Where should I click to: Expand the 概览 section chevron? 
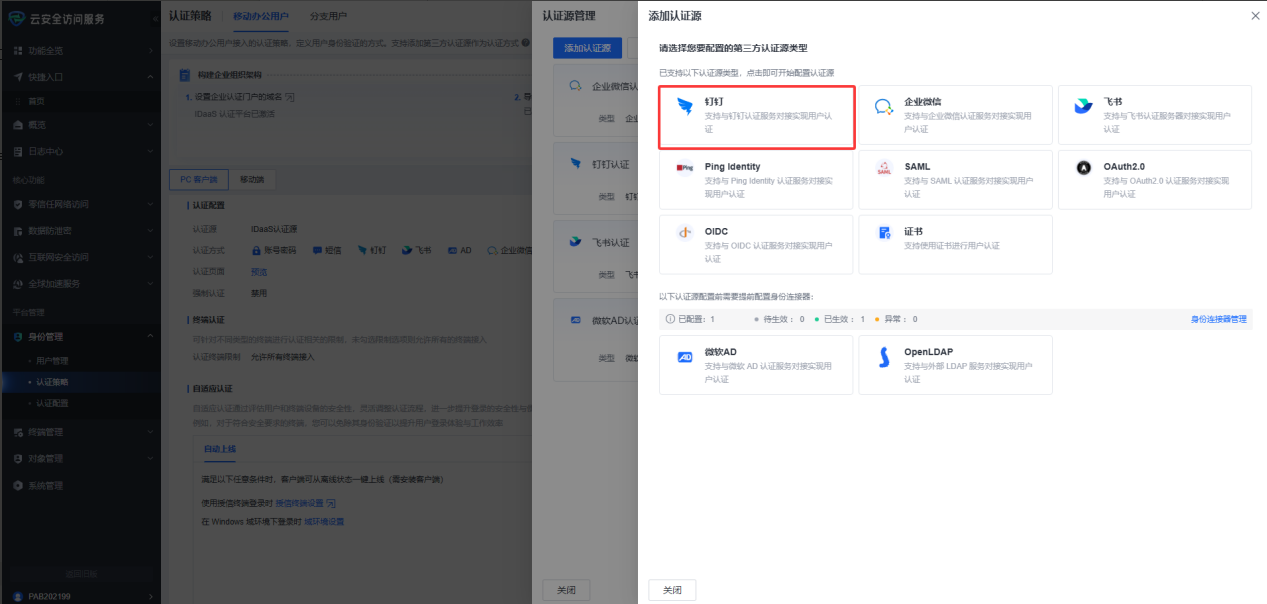pyautogui.click(x=151, y=125)
